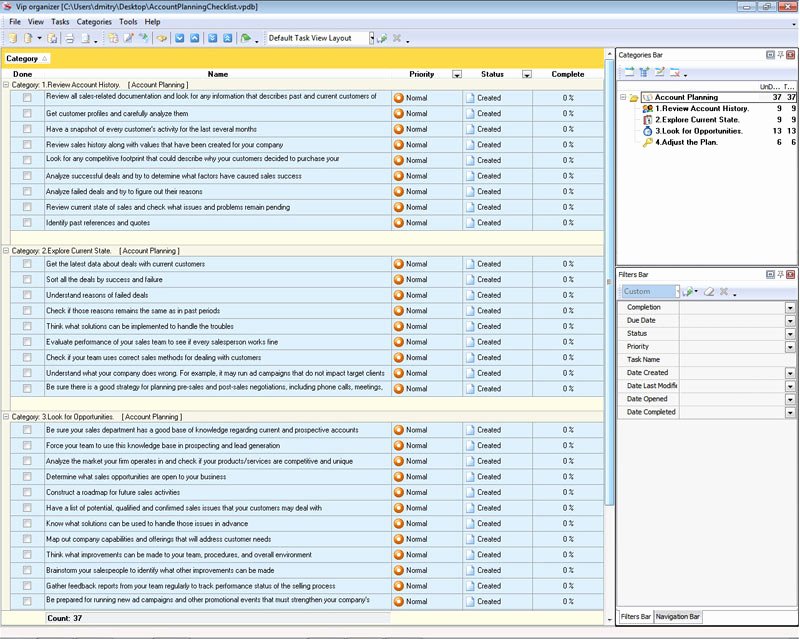
Task: Click the Delete Layout X icon in toolbar
Action: (x=397, y=38)
